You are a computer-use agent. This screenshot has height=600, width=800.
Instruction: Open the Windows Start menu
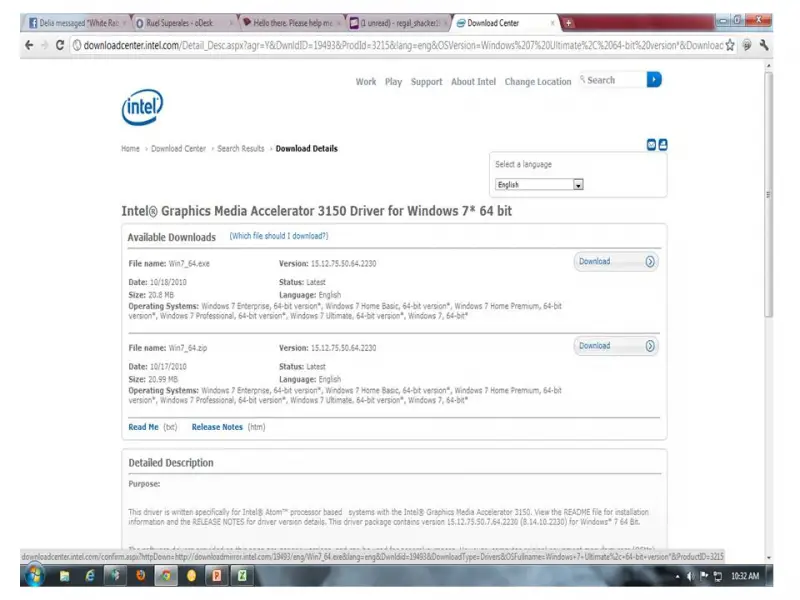tap(35, 576)
